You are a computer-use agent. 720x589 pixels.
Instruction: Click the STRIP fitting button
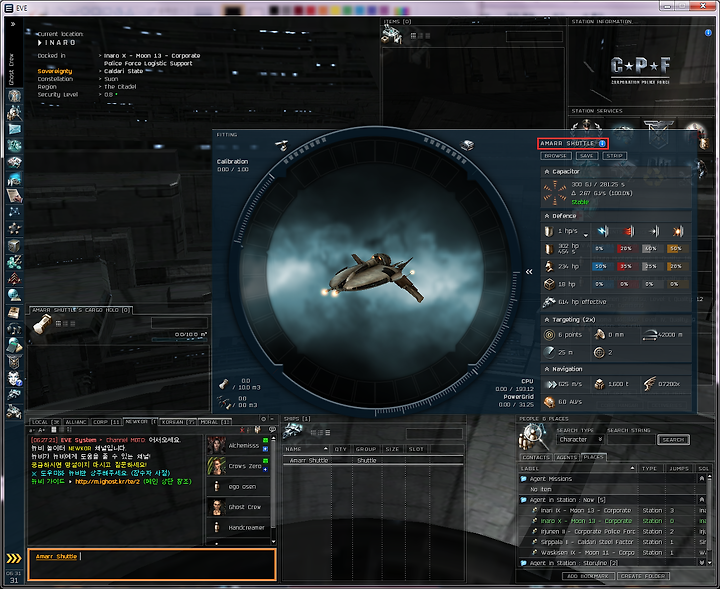pyautogui.click(x=614, y=156)
